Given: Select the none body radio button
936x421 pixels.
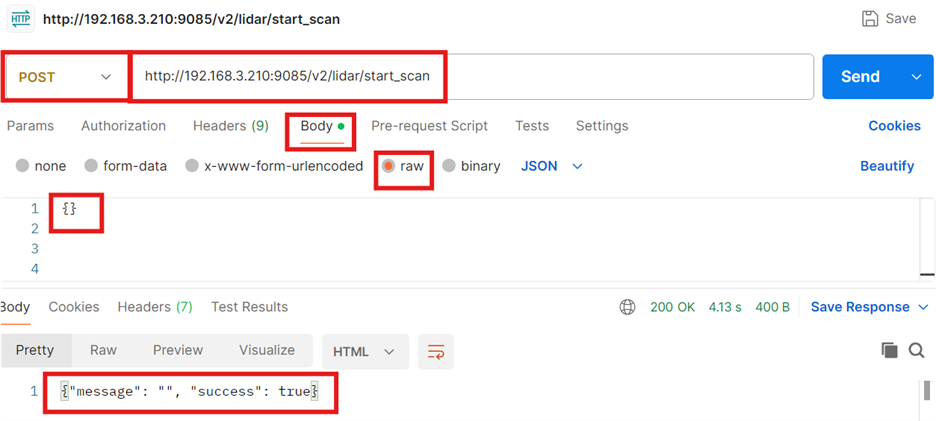Looking at the screenshot, I should pos(22,166).
